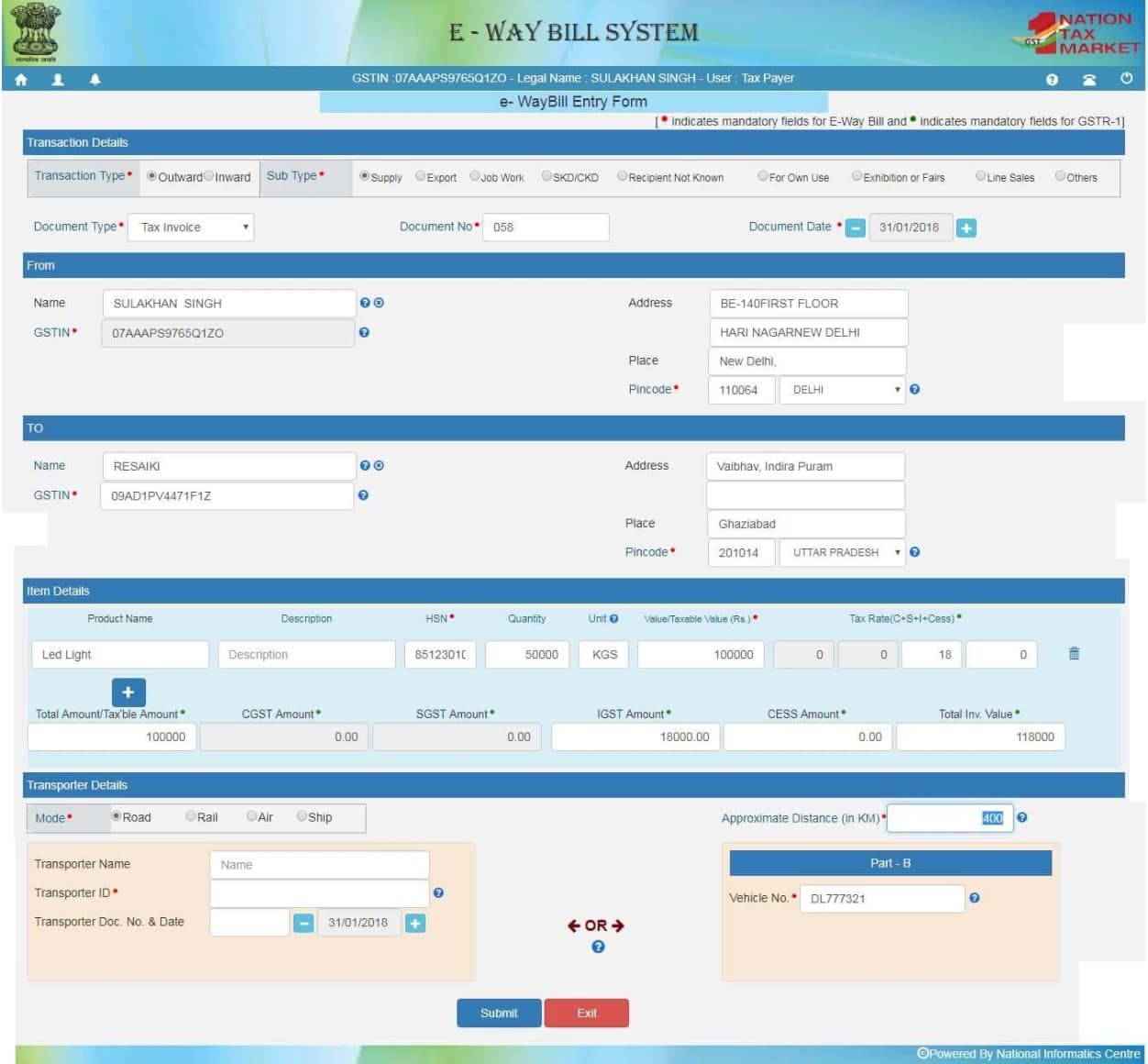Click the telephone contact icon
The width and height of the screenshot is (1148, 1064).
point(1089,80)
